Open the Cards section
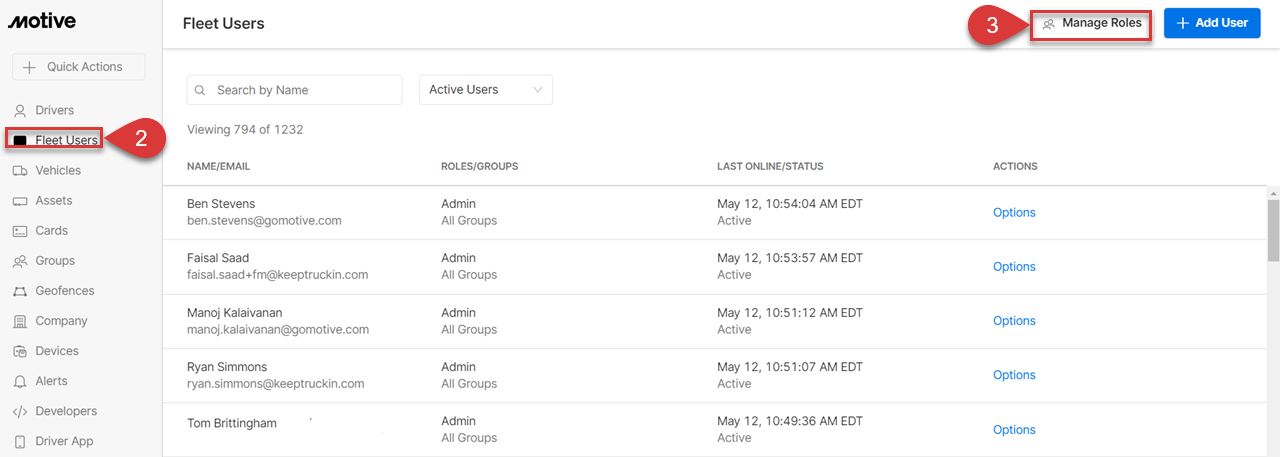Viewport: 1280px width, 457px height. click(x=52, y=230)
